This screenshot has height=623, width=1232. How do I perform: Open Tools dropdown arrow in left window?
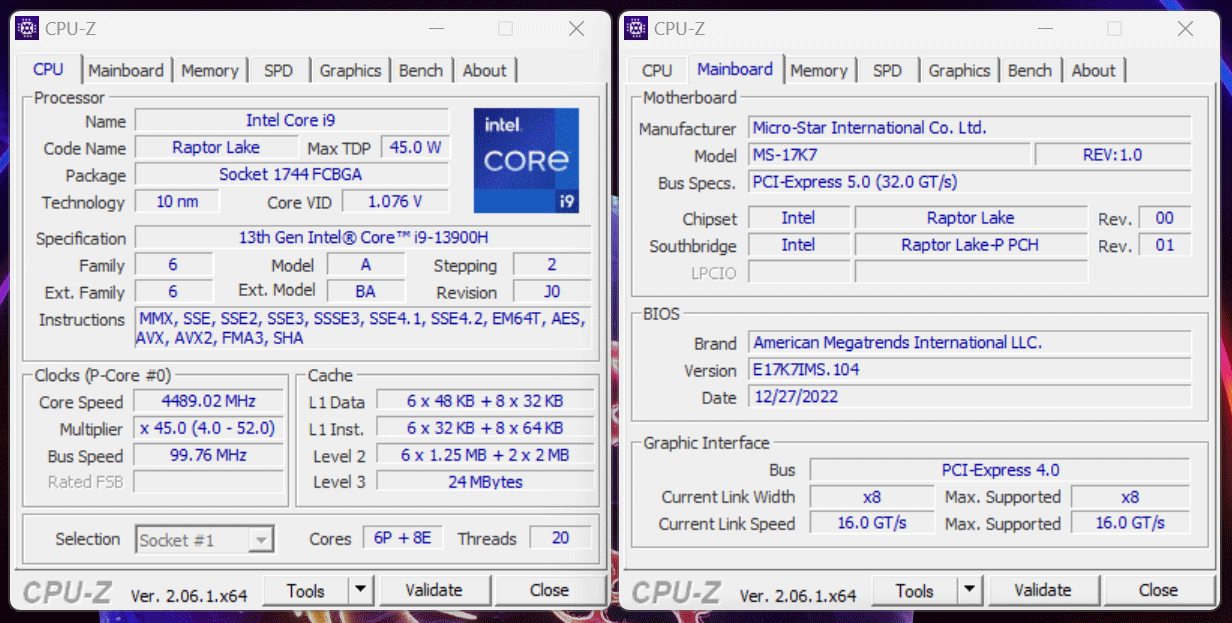click(x=360, y=590)
